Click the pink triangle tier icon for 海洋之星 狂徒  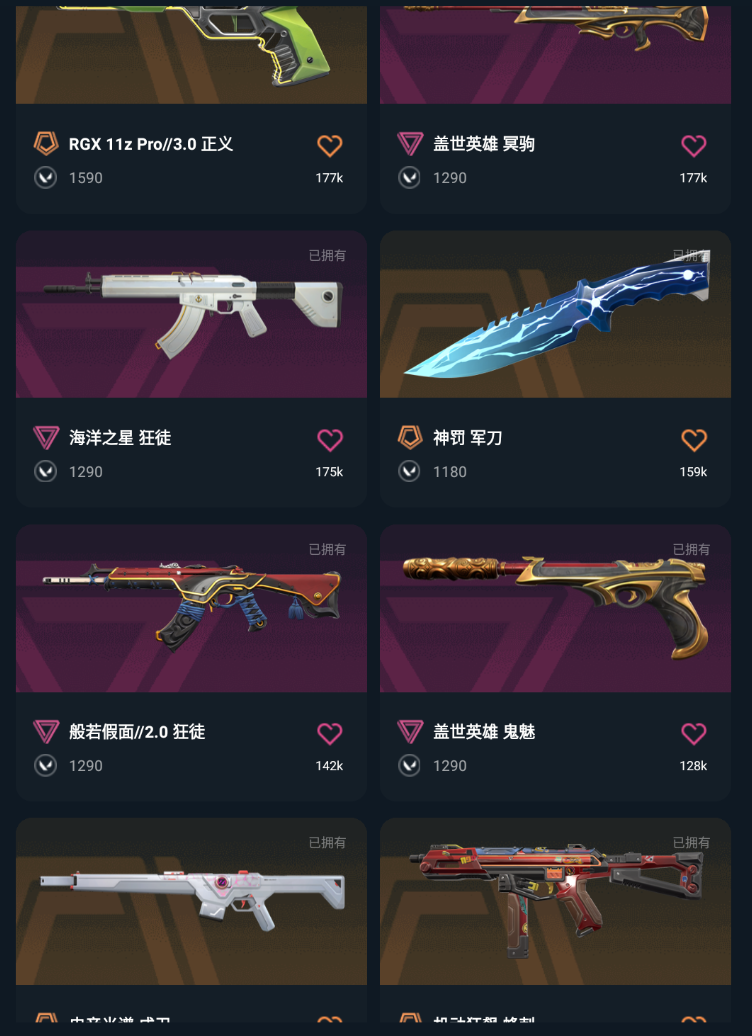click(x=46, y=437)
